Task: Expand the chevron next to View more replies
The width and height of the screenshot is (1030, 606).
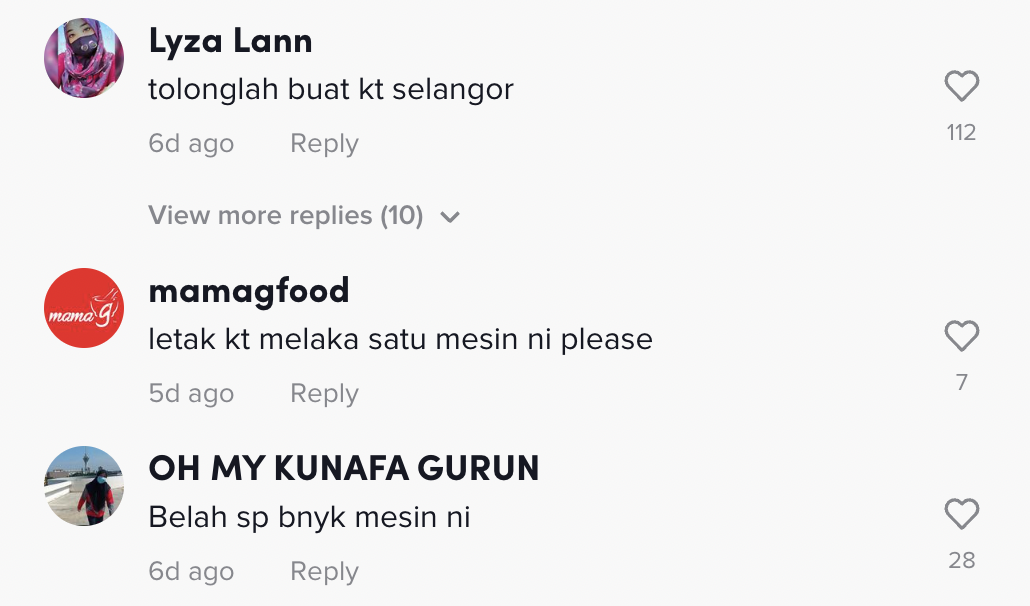Action: point(450,217)
